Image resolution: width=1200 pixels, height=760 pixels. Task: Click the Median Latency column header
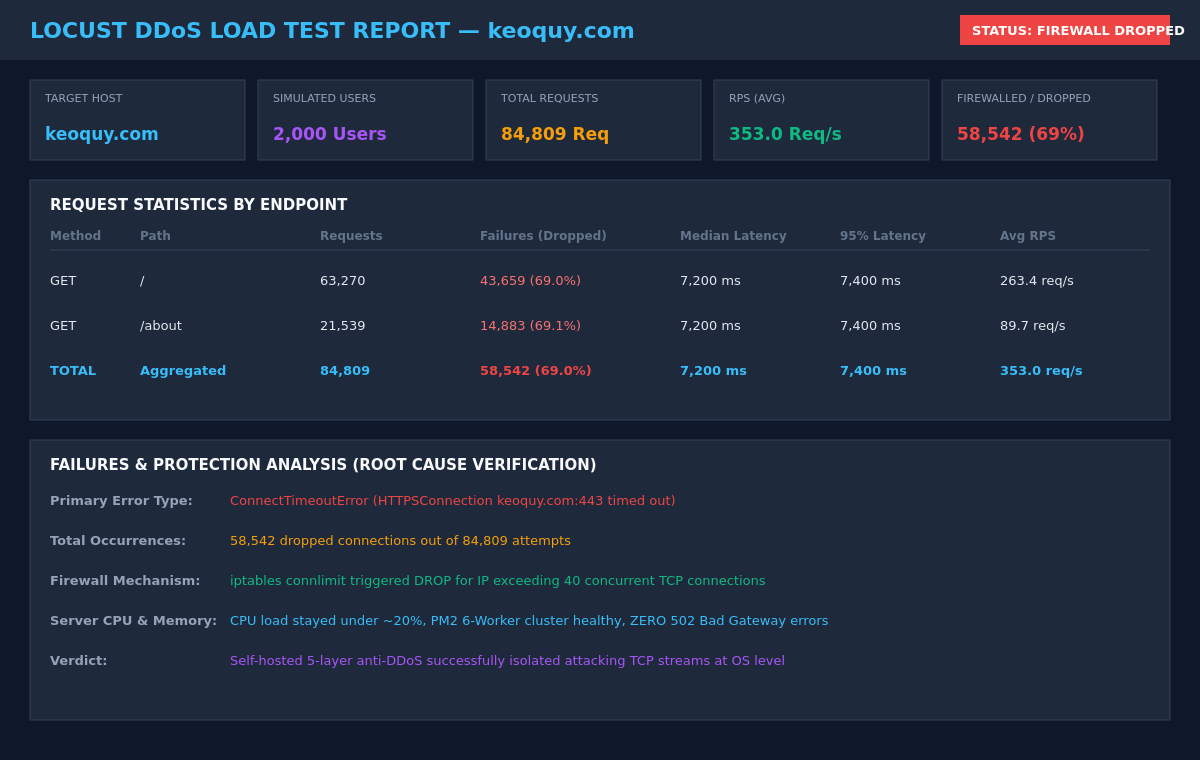pos(733,236)
